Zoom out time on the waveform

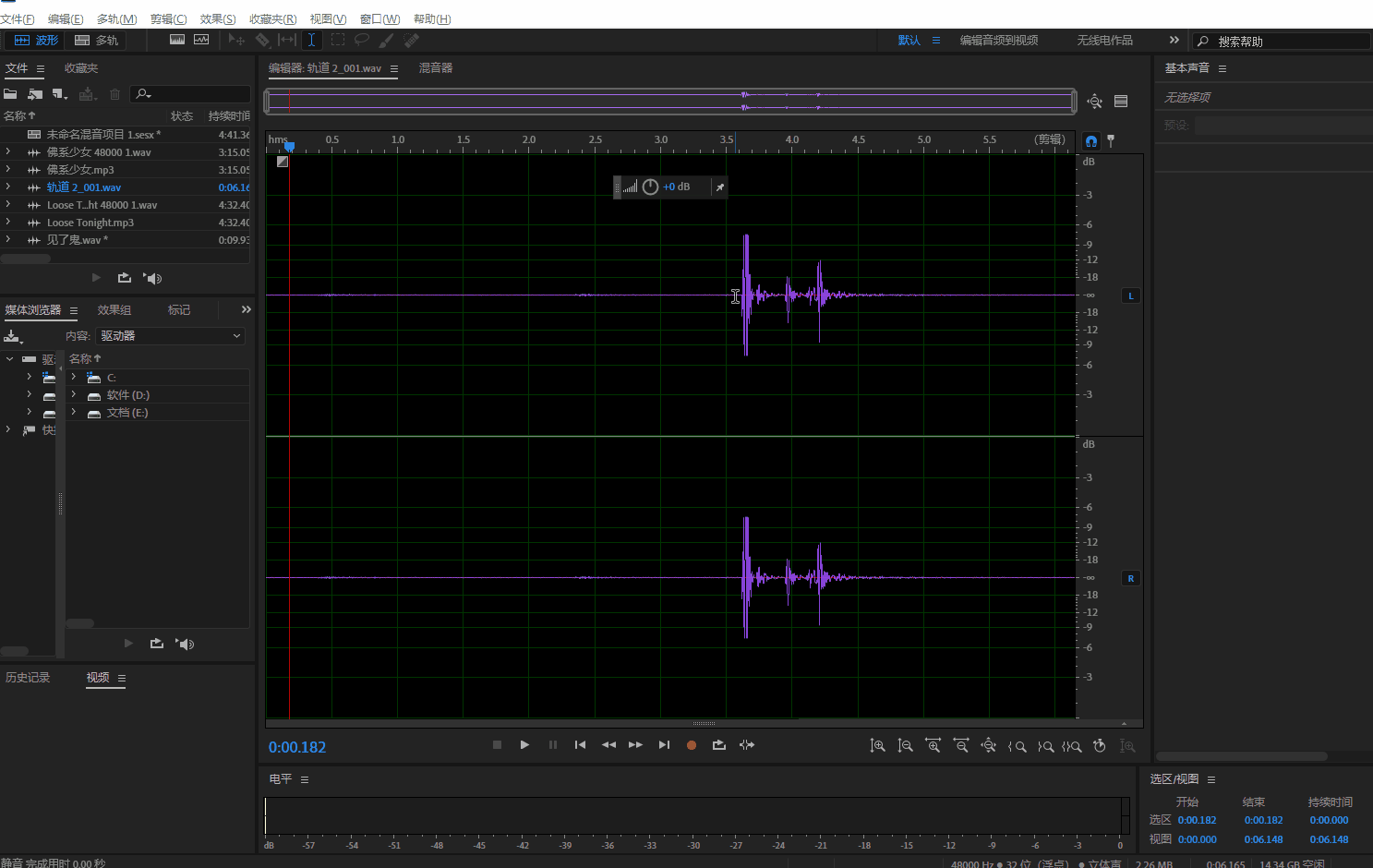pos(960,745)
